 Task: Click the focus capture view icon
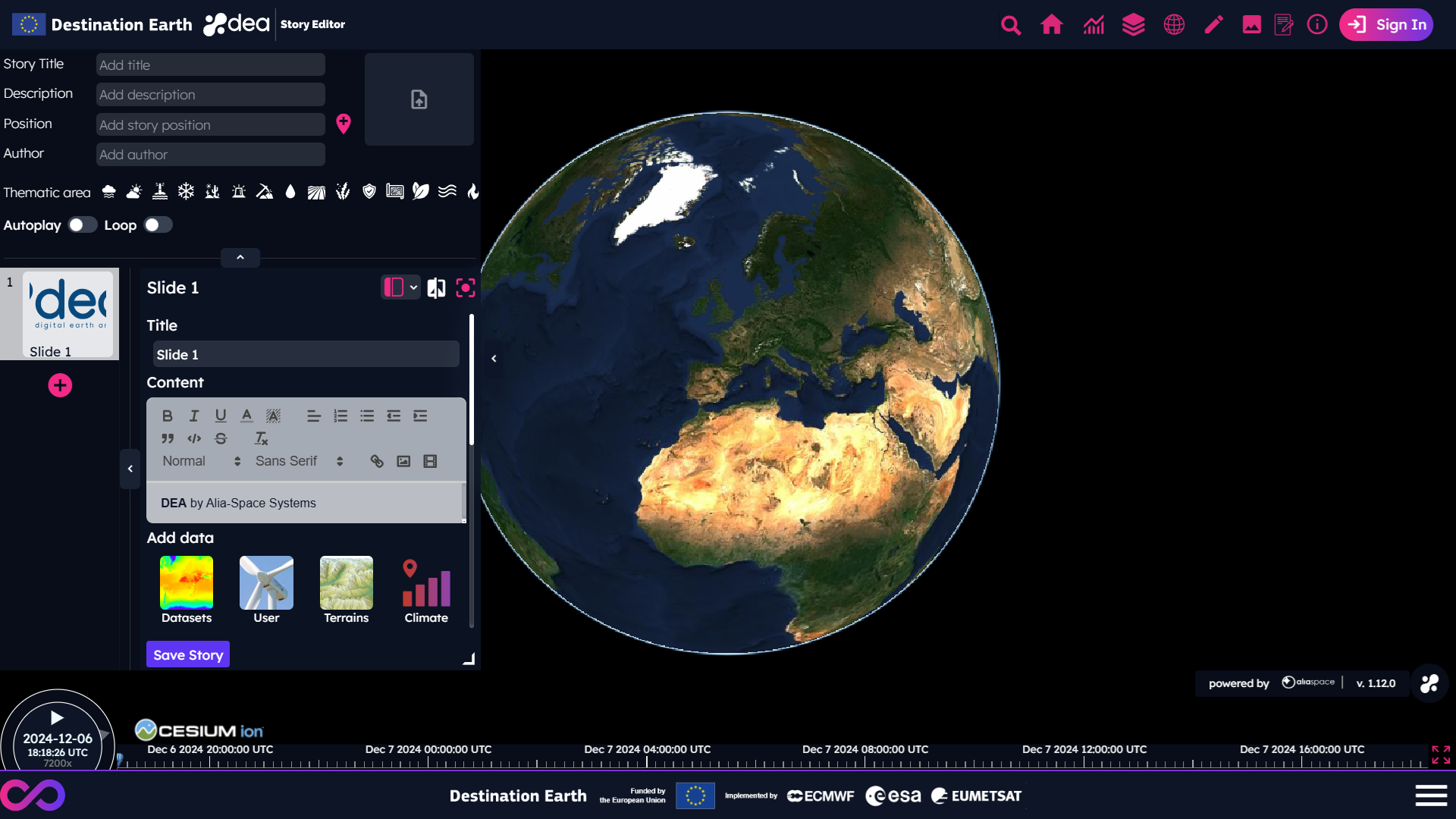(x=465, y=287)
